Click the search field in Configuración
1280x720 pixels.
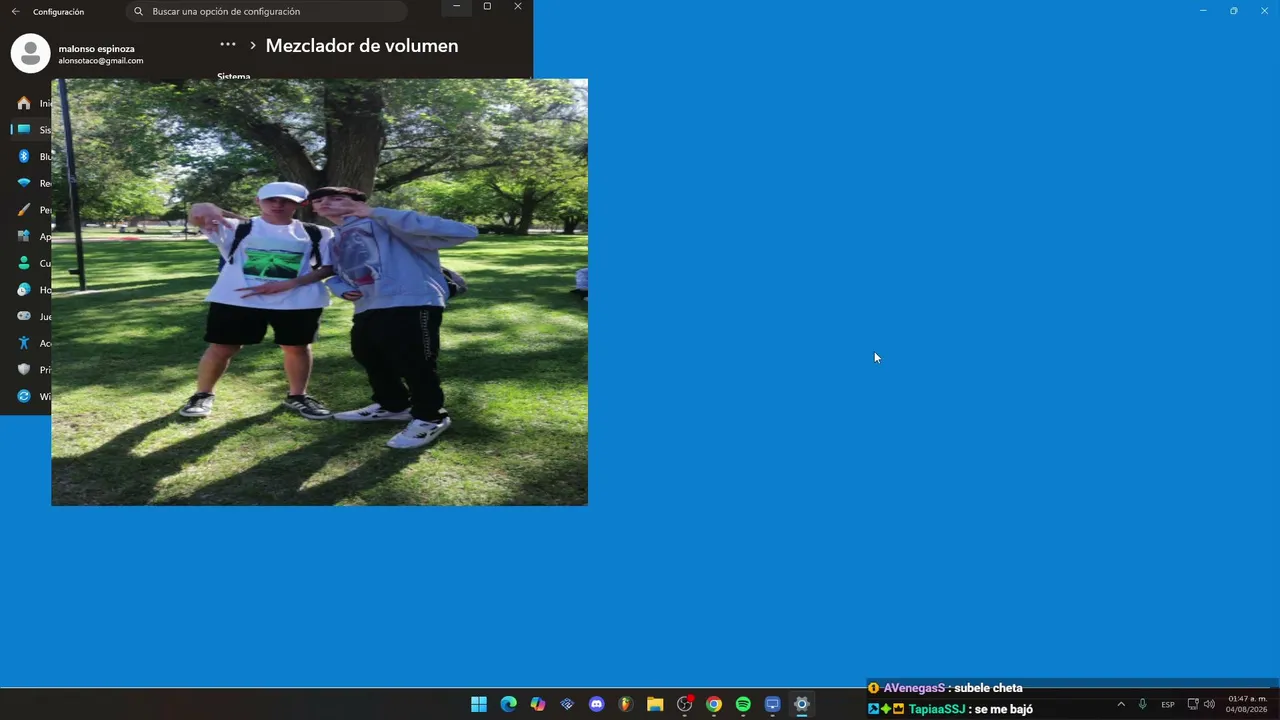click(x=267, y=12)
